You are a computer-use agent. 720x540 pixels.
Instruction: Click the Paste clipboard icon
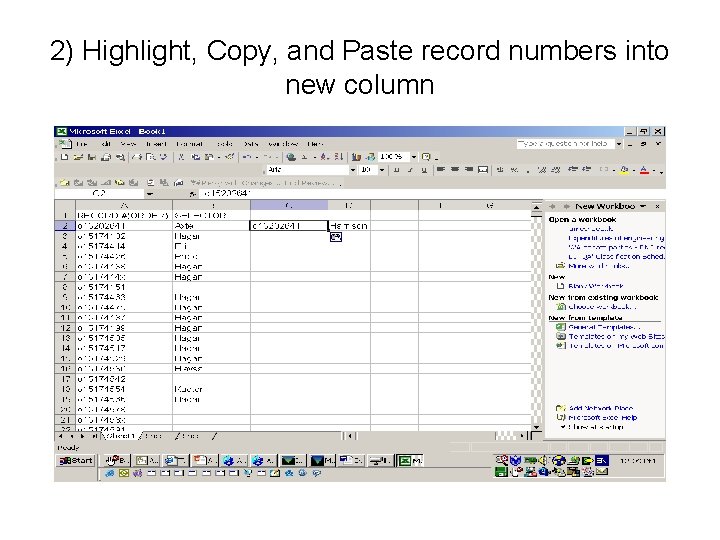(x=209, y=157)
